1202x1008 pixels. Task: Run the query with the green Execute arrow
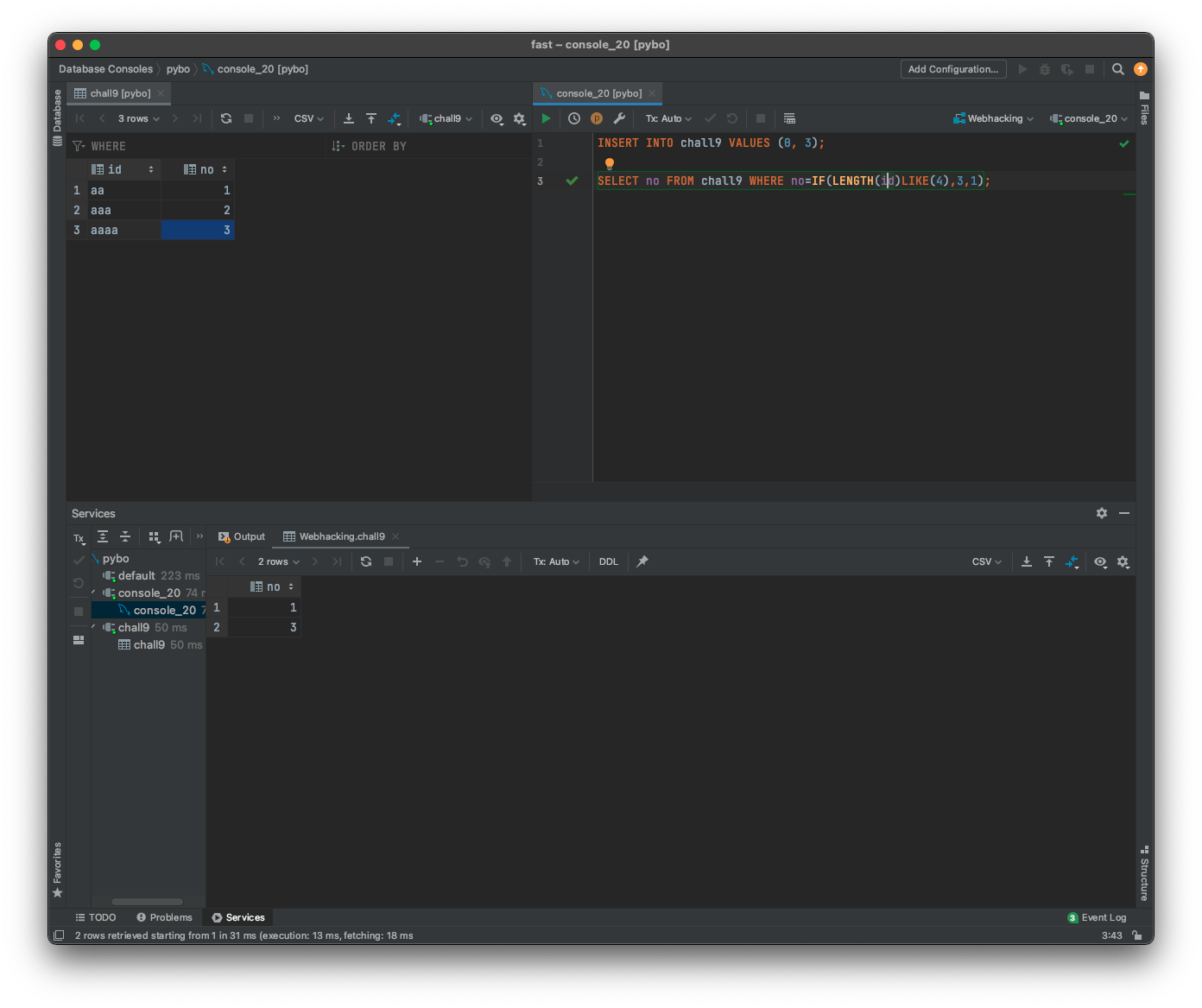546,118
